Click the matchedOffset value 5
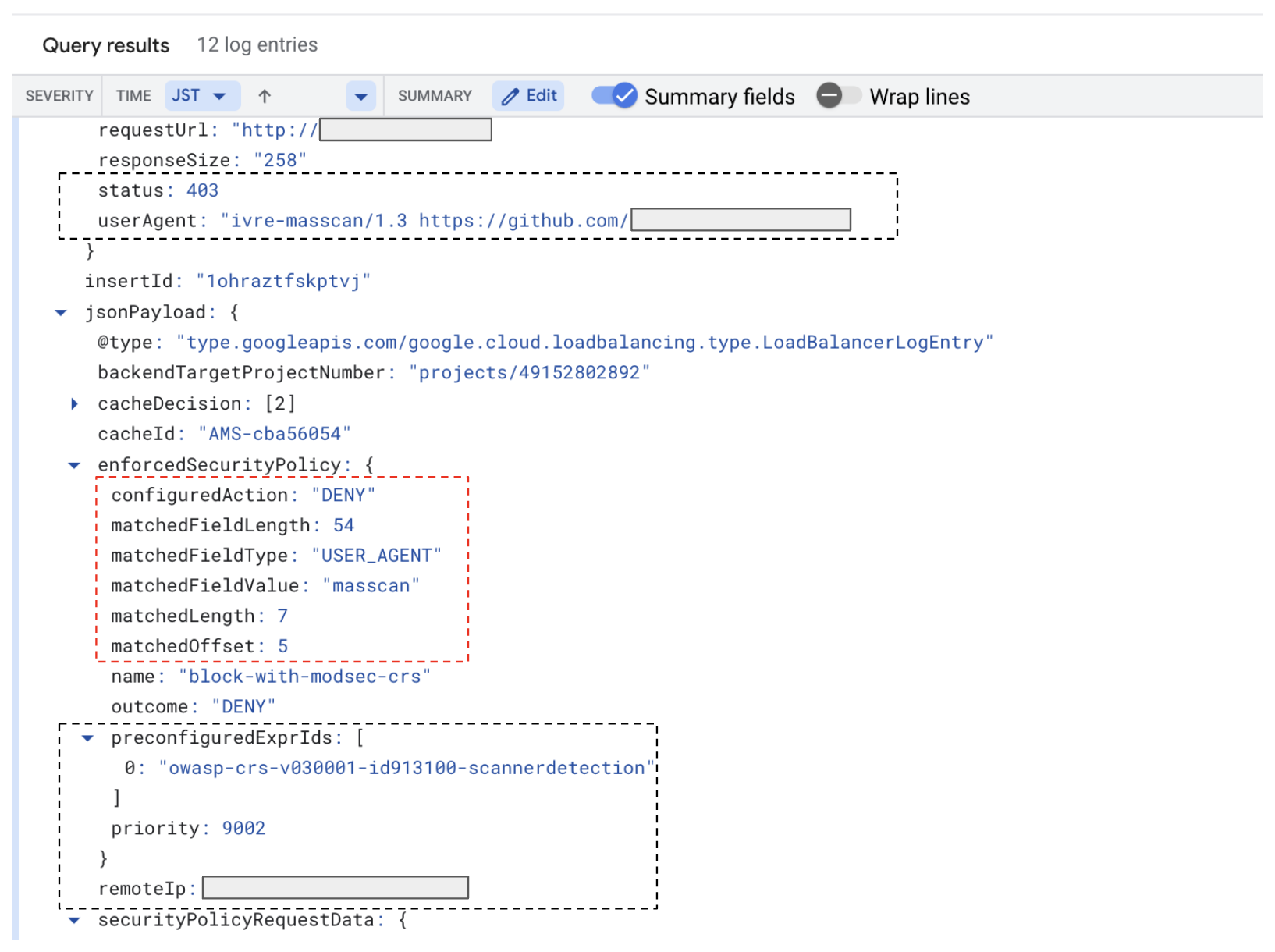 click(282, 647)
